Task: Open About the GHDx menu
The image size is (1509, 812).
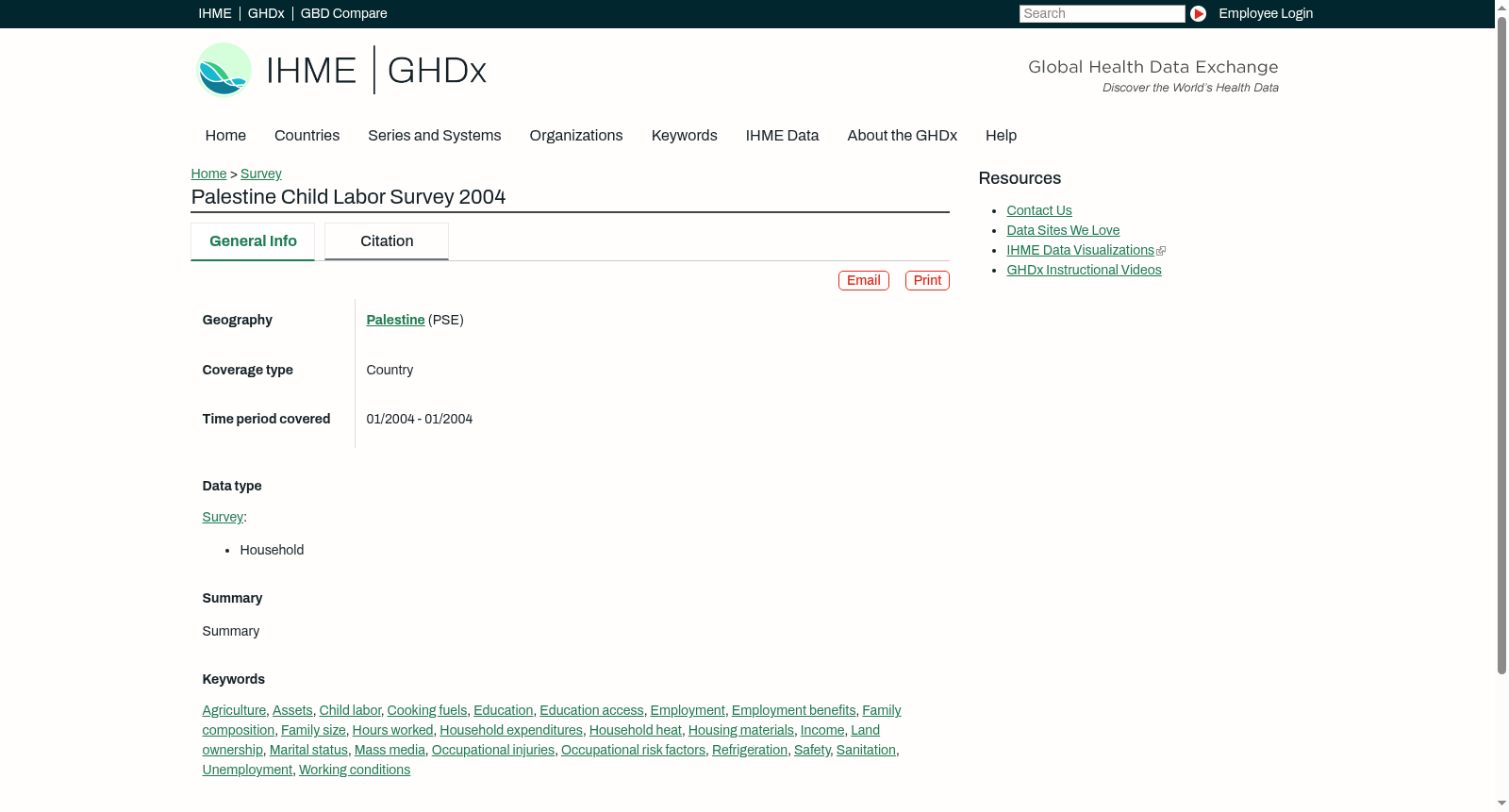Action: pyautogui.click(x=903, y=136)
